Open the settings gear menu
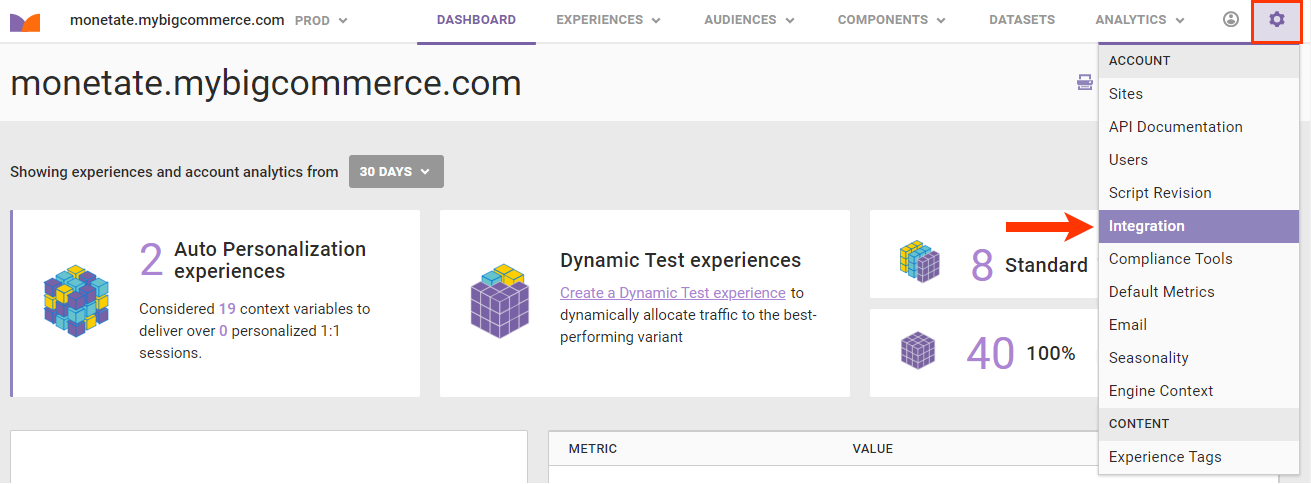 tap(1276, 20)
